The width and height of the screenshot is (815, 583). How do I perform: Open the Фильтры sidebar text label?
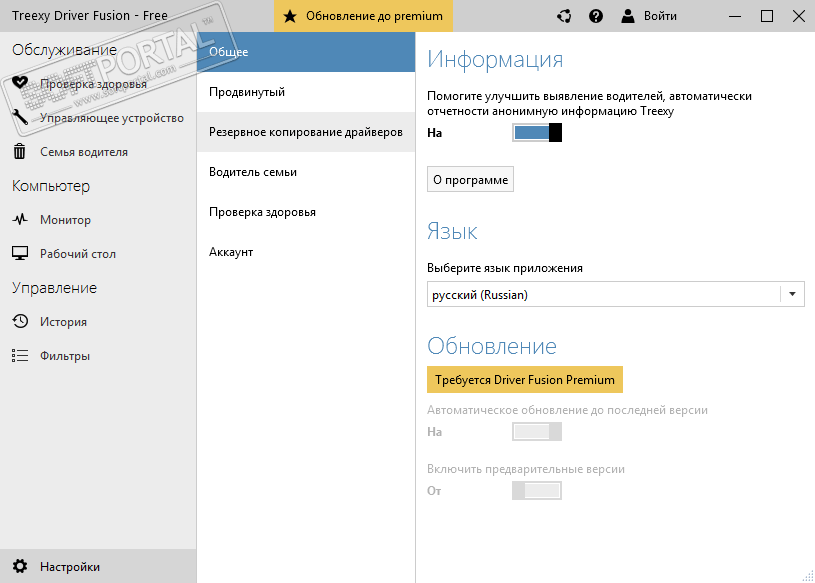tap(65, 356)
